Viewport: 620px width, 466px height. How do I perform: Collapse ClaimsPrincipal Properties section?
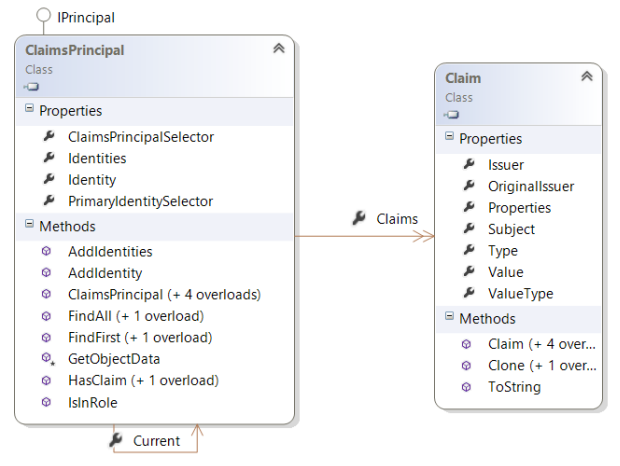[x=30, y=110]
